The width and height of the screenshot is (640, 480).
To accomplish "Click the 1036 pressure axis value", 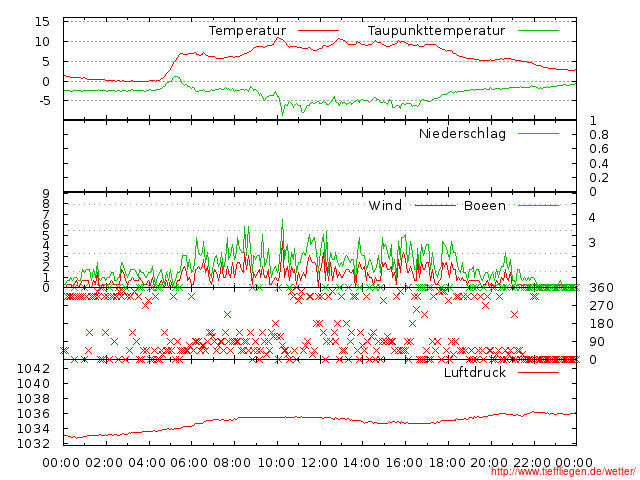I will (x=33, y=414).
